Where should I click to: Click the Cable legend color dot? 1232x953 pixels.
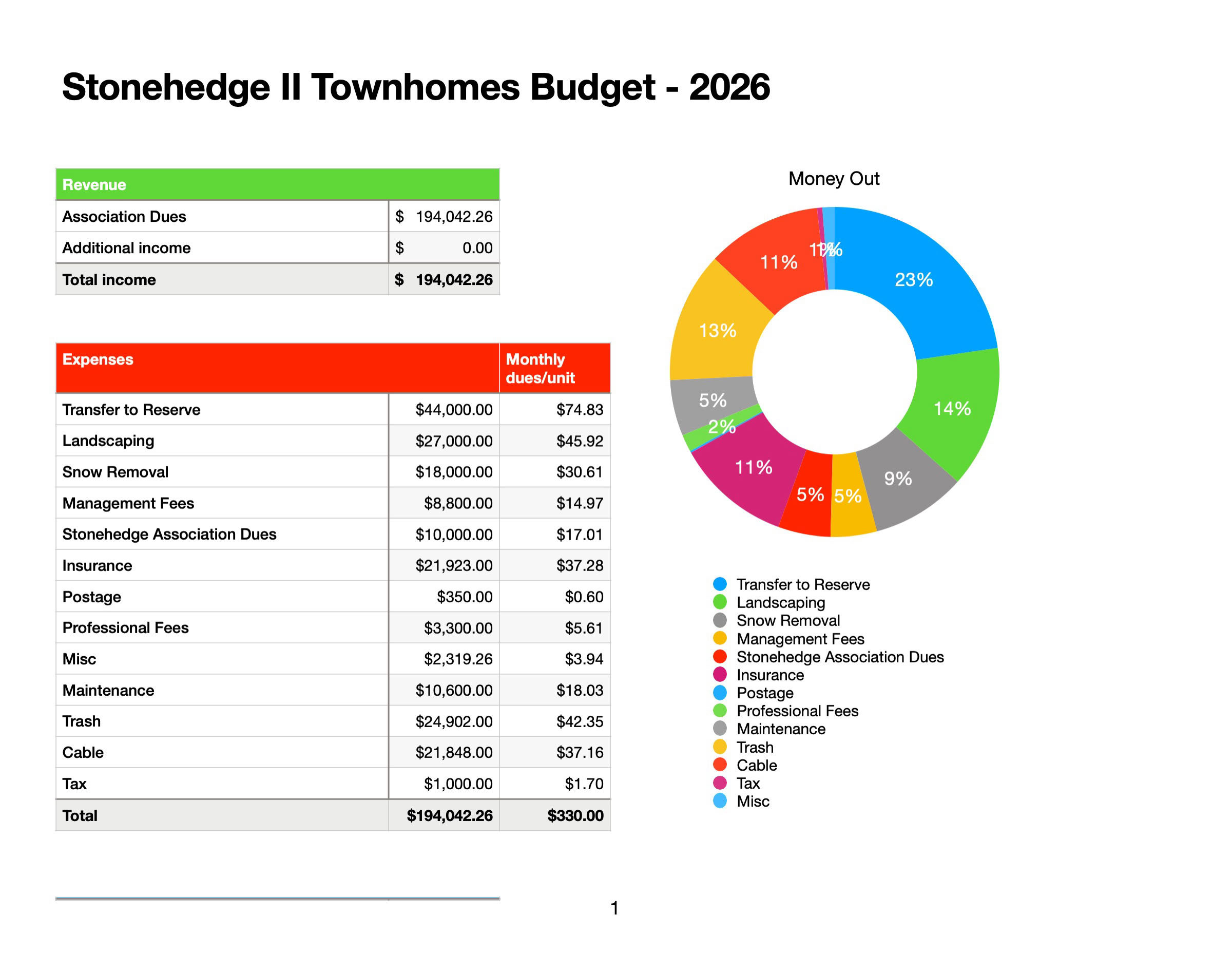(x=720, y=765)
